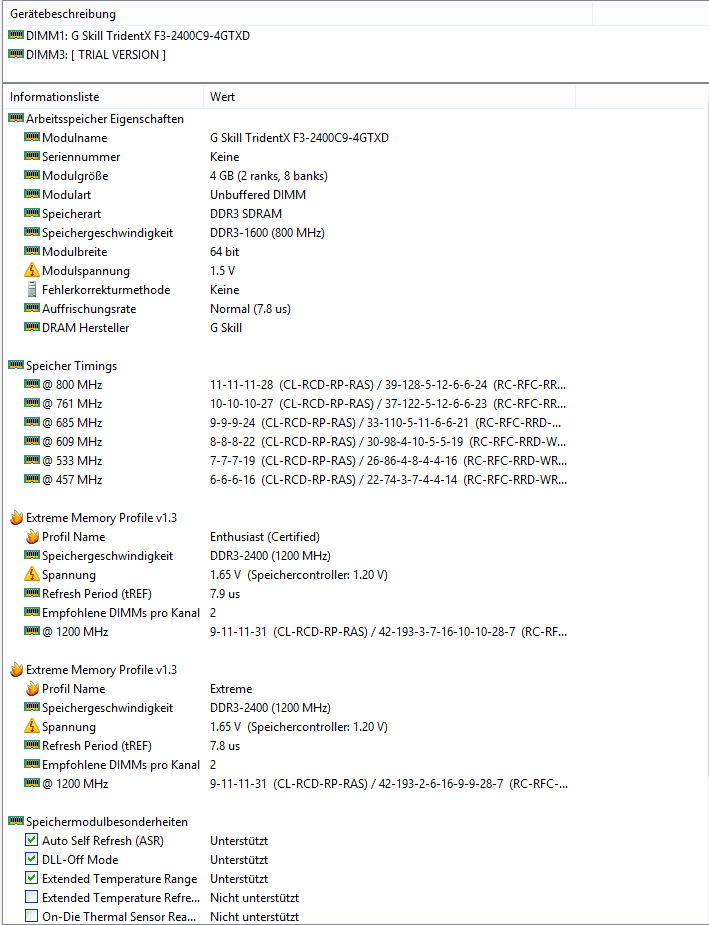The image size is (709, 925).
Task: Click the Informationsliste column header
Action: tap(103, 97)
